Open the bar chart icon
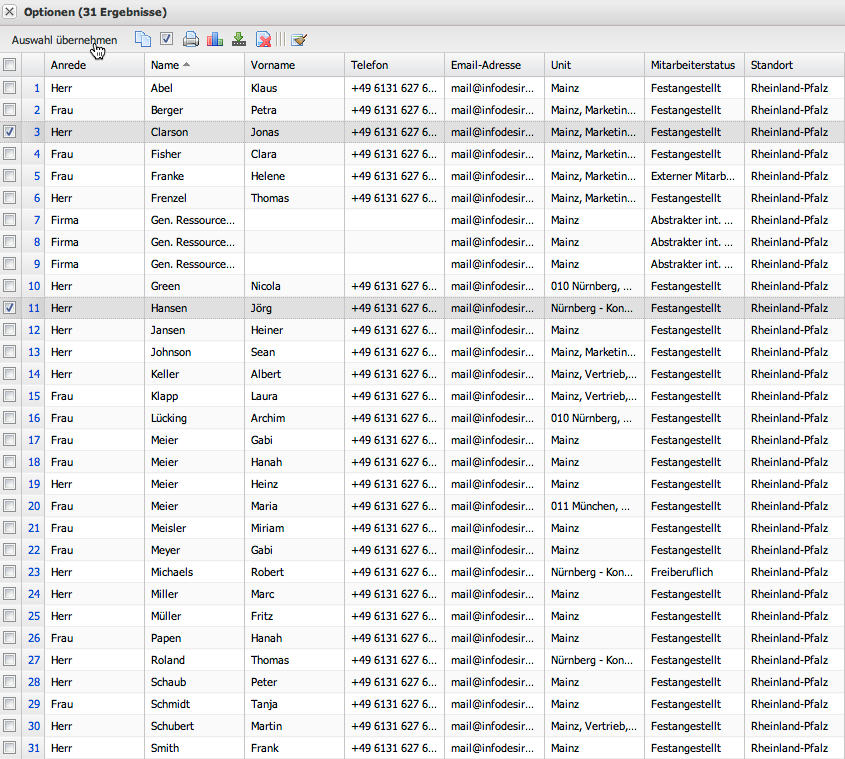845x759 pixels. tap(215, 40)
